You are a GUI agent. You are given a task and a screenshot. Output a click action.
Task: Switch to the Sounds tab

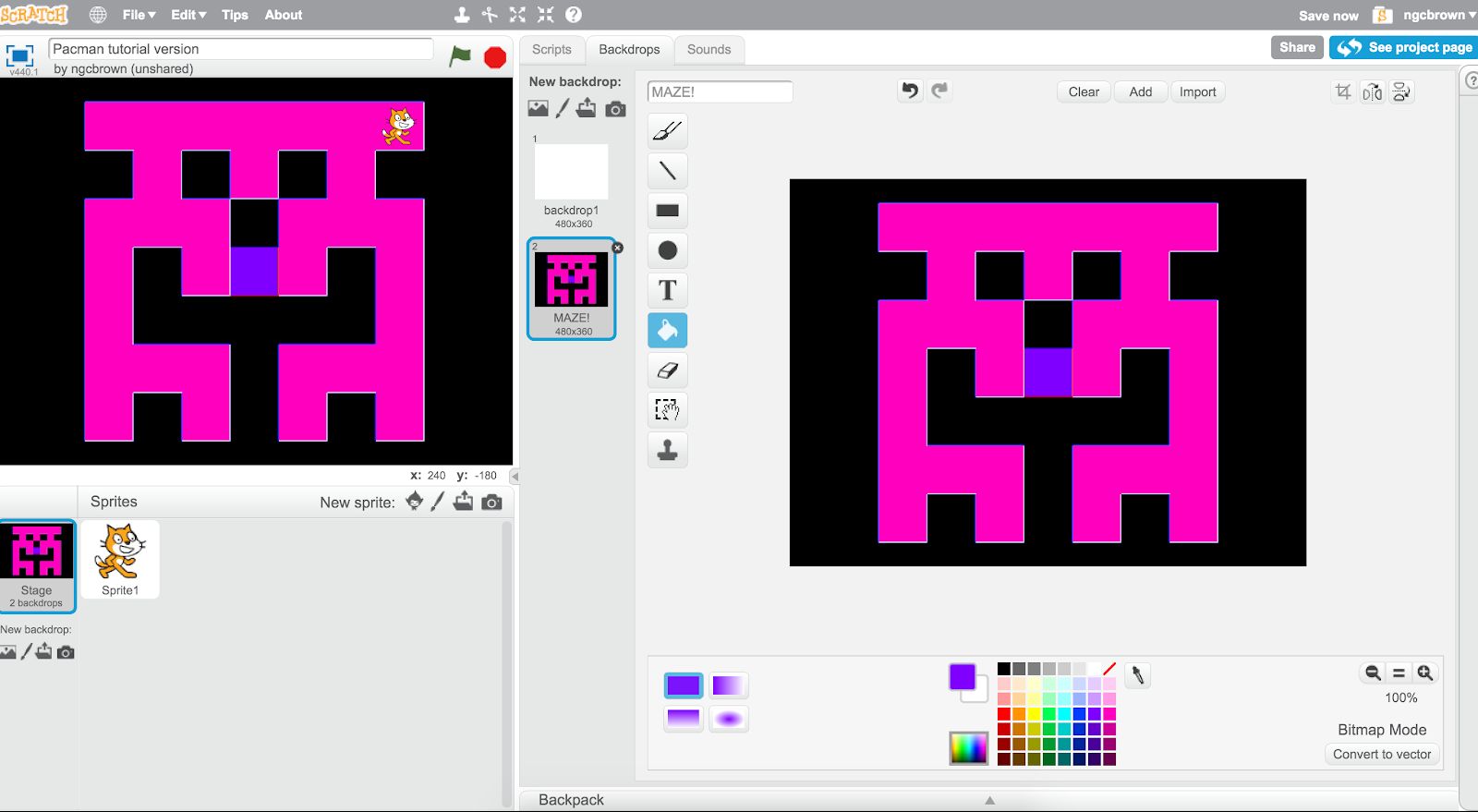click(709, 50)
